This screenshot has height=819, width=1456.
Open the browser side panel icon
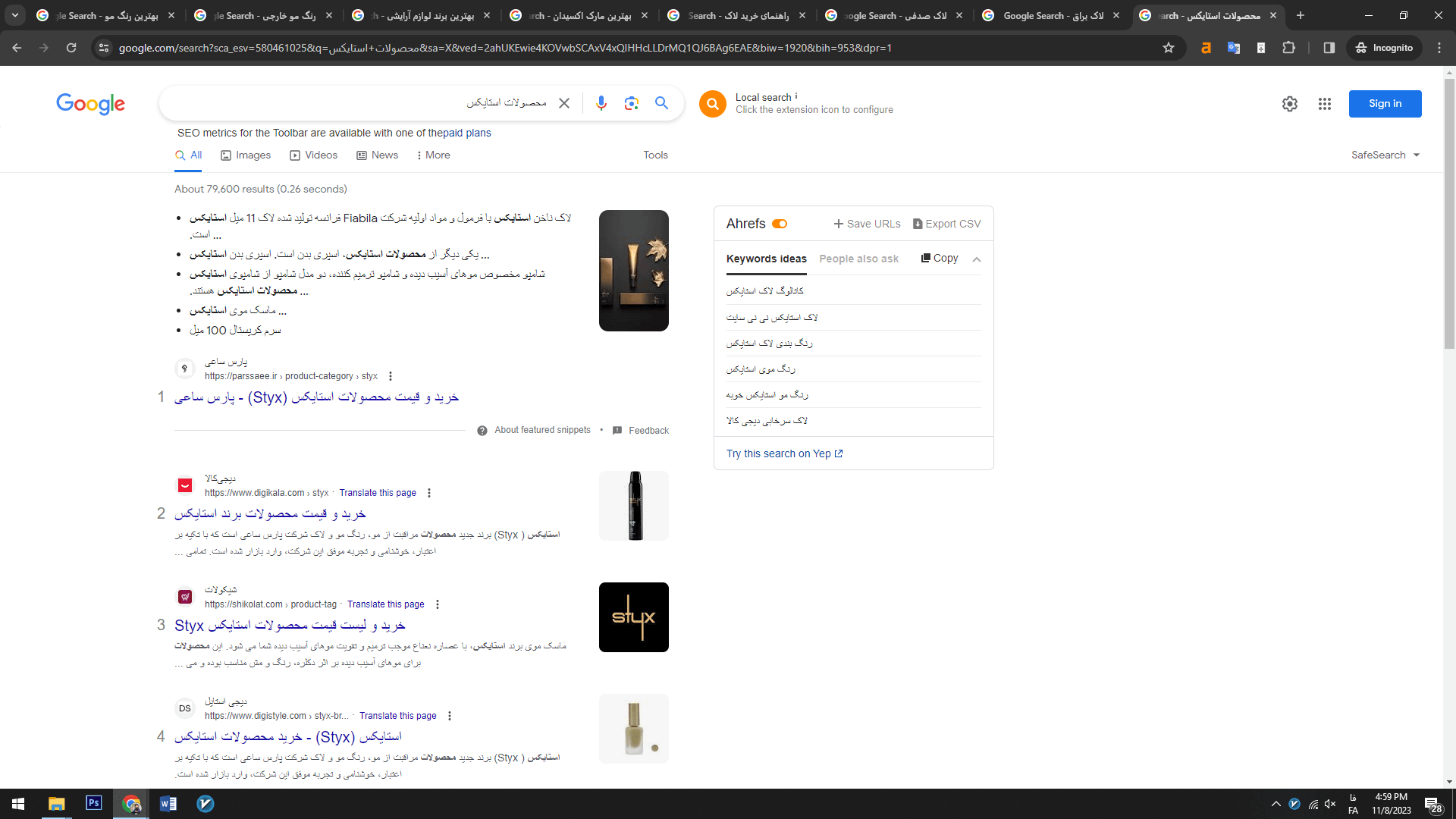pos(1329,48)
